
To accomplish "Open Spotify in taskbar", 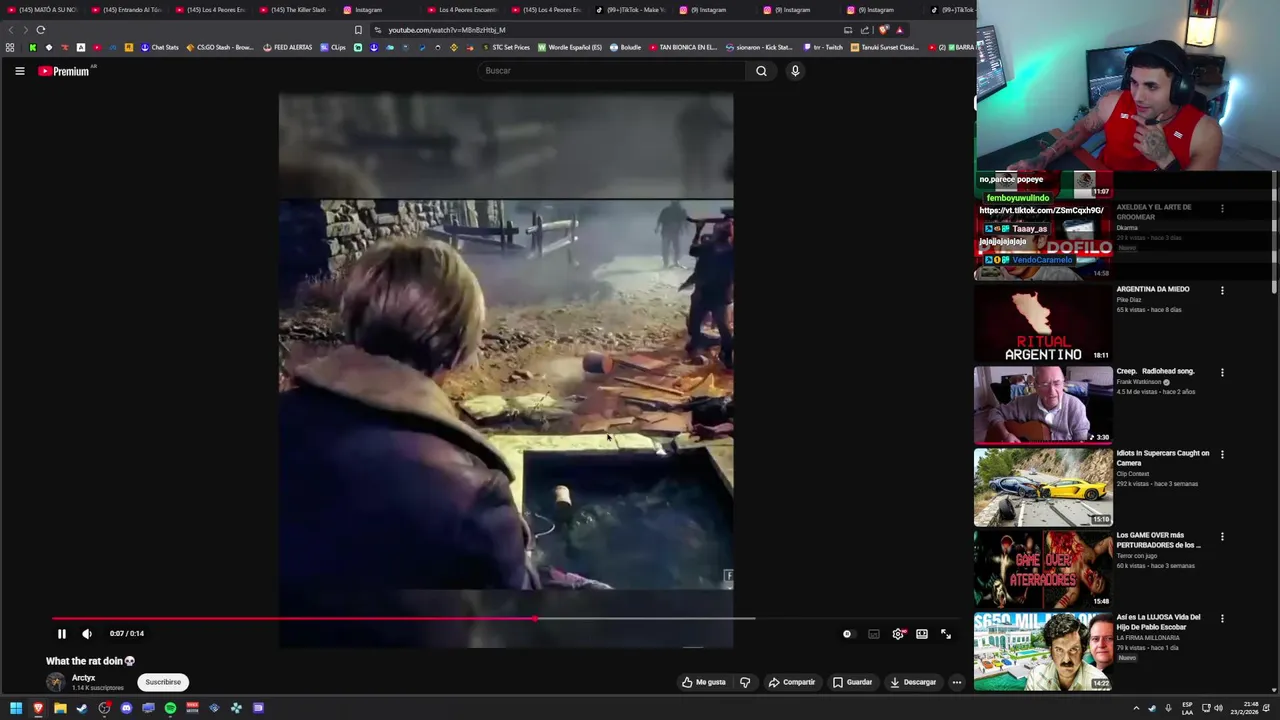I will (x=170, y=708).
